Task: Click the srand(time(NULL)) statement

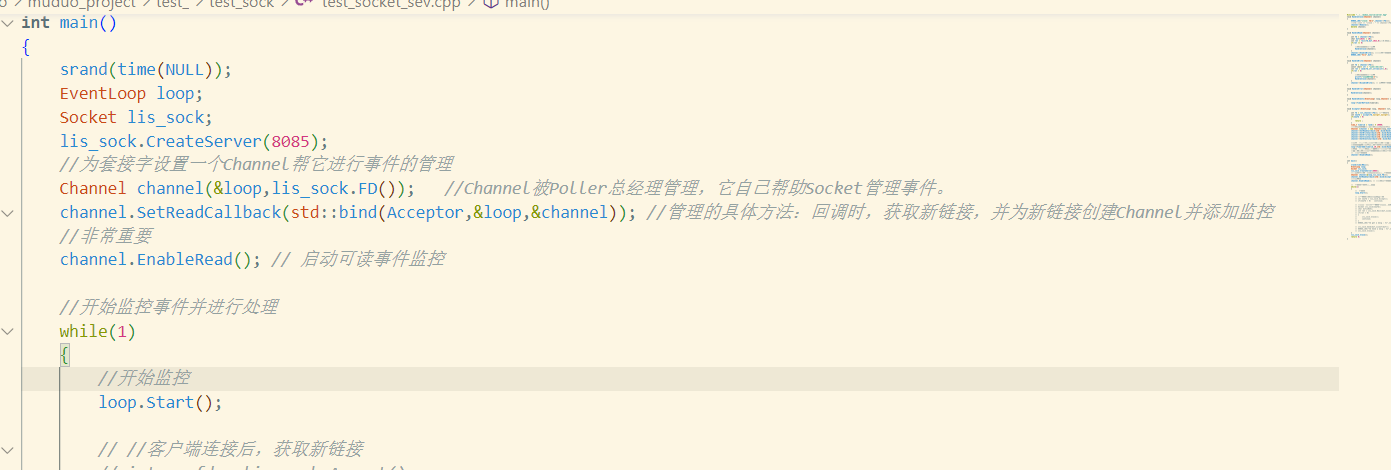Action: [x=146, y=70]
